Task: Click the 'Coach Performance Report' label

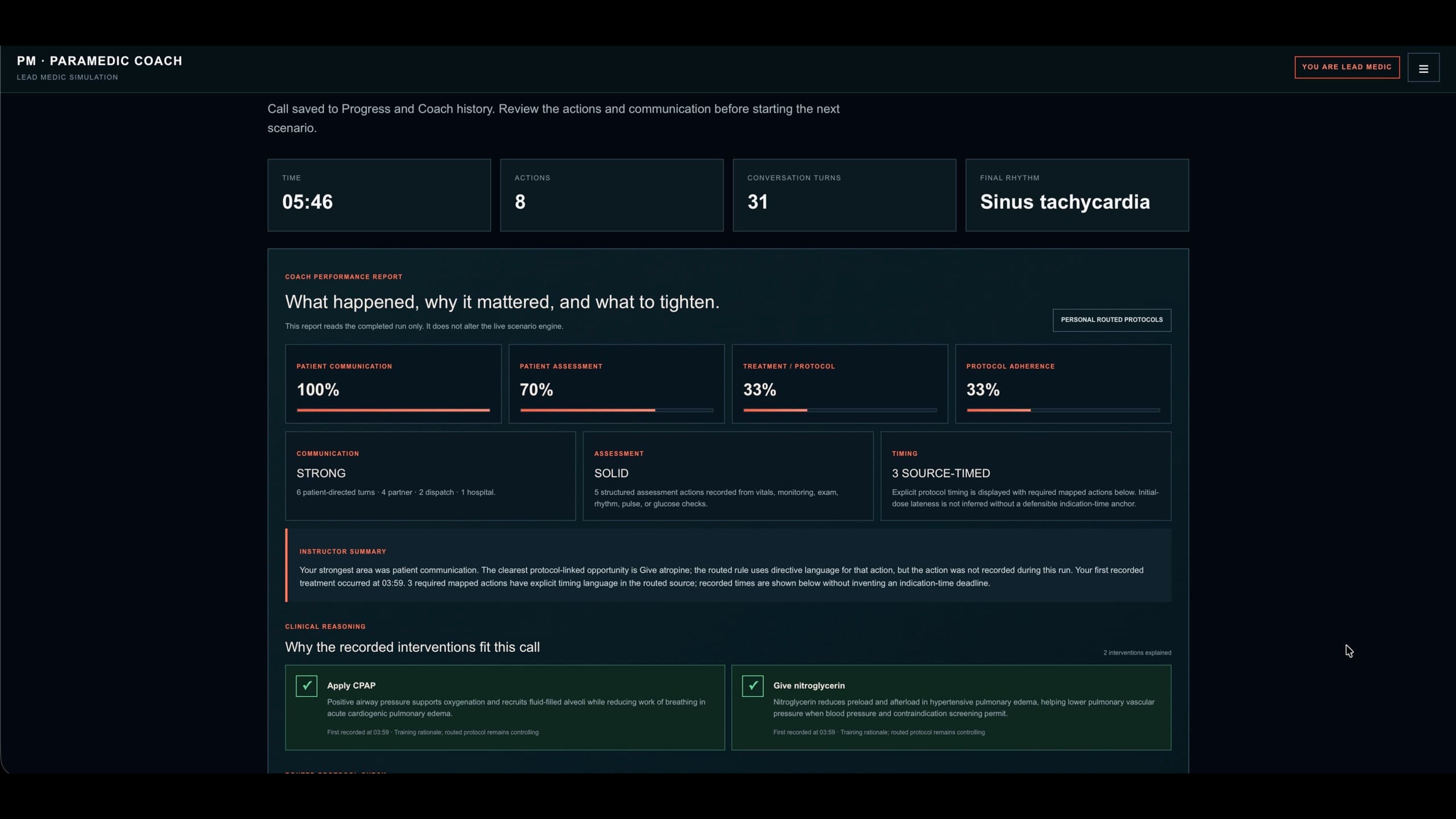Action: coord(344,277)
